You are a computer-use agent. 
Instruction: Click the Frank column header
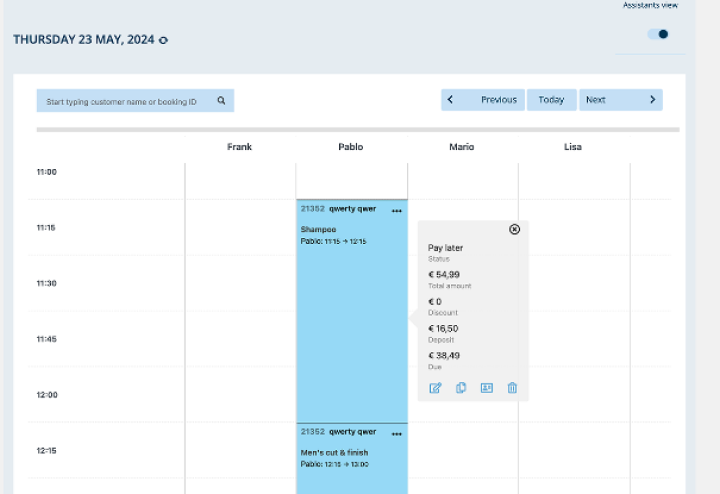(239, 147)
